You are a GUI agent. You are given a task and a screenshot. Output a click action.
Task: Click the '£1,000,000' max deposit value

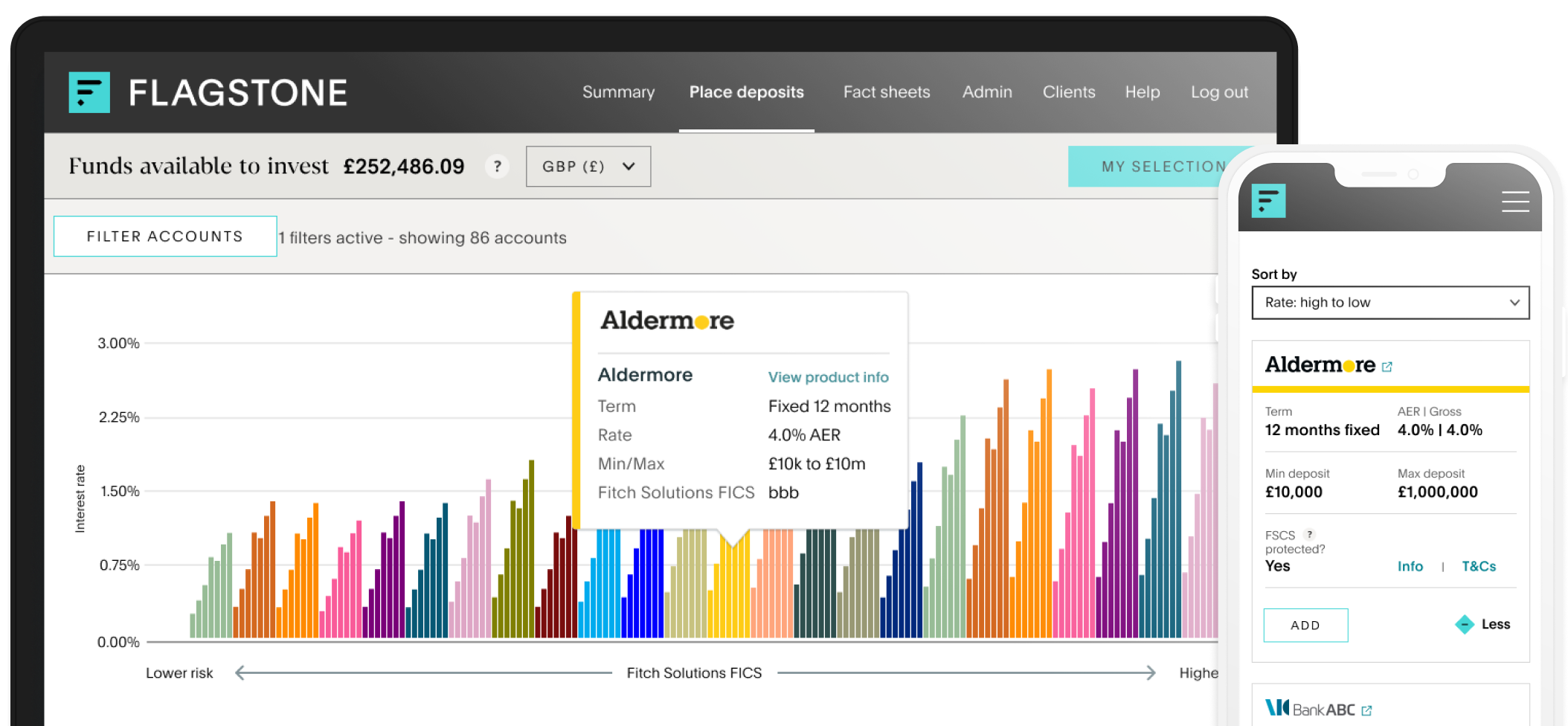[1437, 492]
